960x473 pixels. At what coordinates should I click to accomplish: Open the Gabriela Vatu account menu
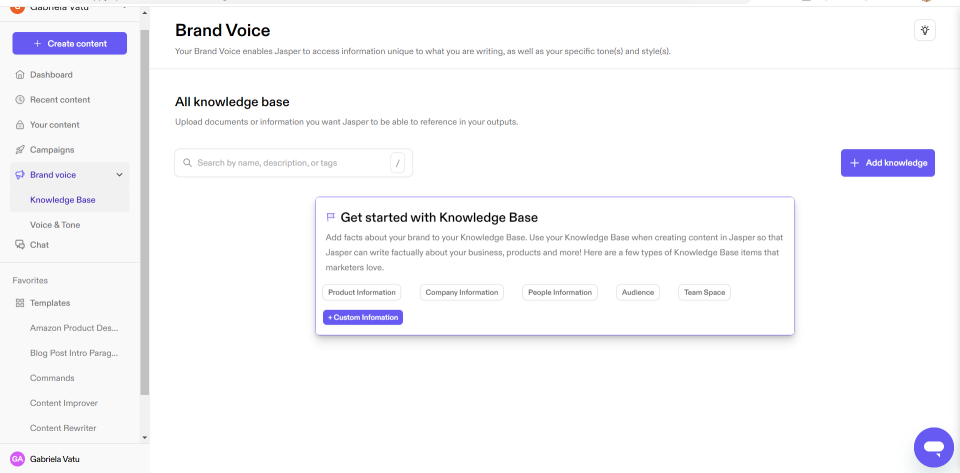[60, 459]
